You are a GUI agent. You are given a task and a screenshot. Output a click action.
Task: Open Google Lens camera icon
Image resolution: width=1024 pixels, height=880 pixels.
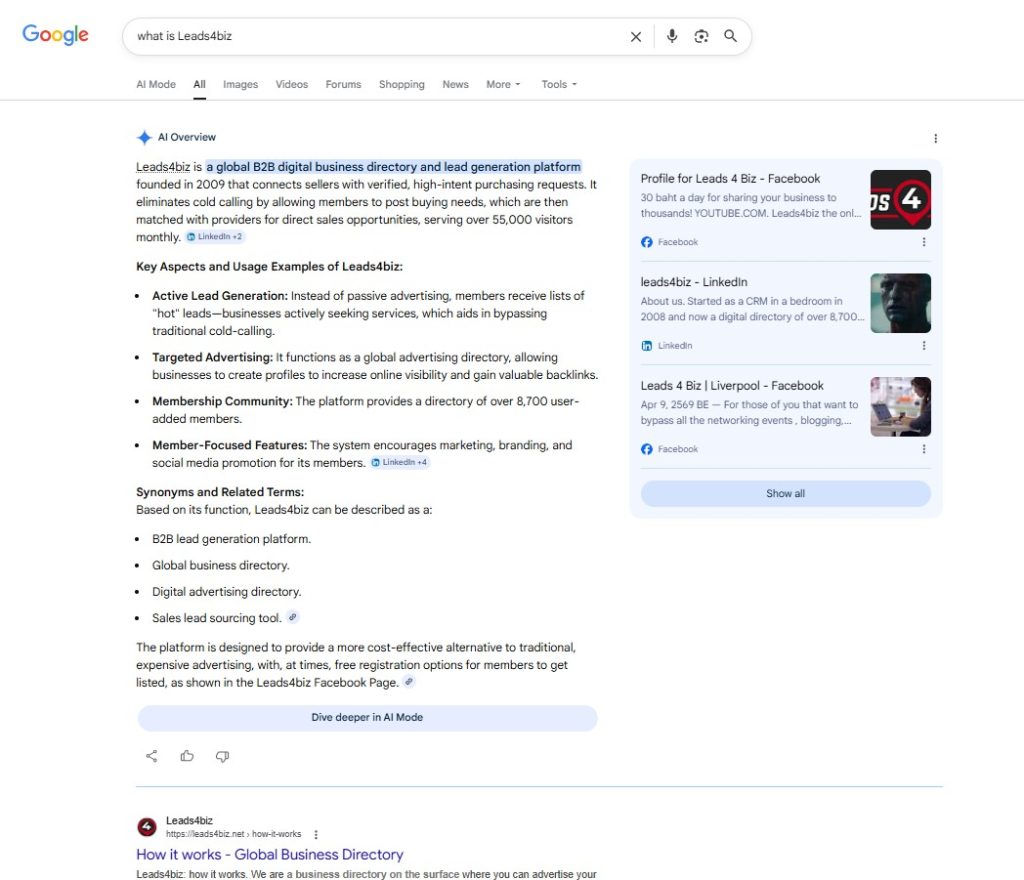tap(701, 35)
